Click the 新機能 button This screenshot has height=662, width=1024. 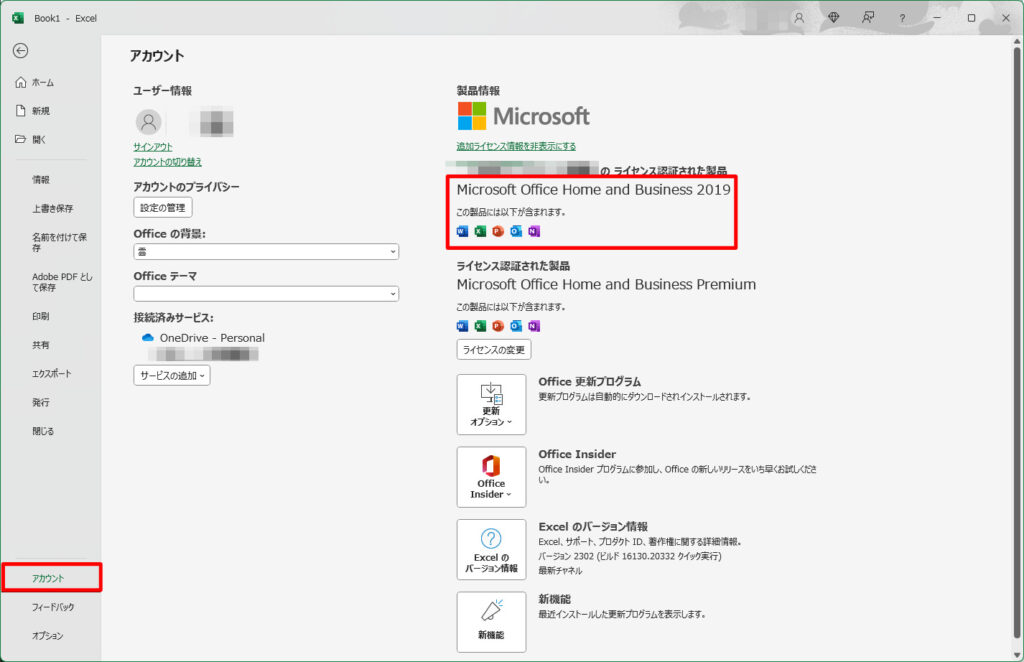click(x=491, y=622)
